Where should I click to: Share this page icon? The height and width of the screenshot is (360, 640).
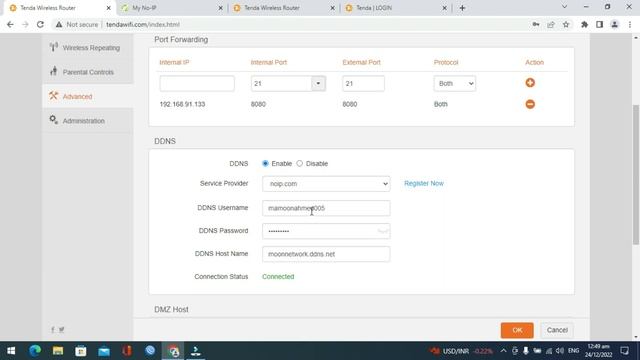tap(551, 24)
